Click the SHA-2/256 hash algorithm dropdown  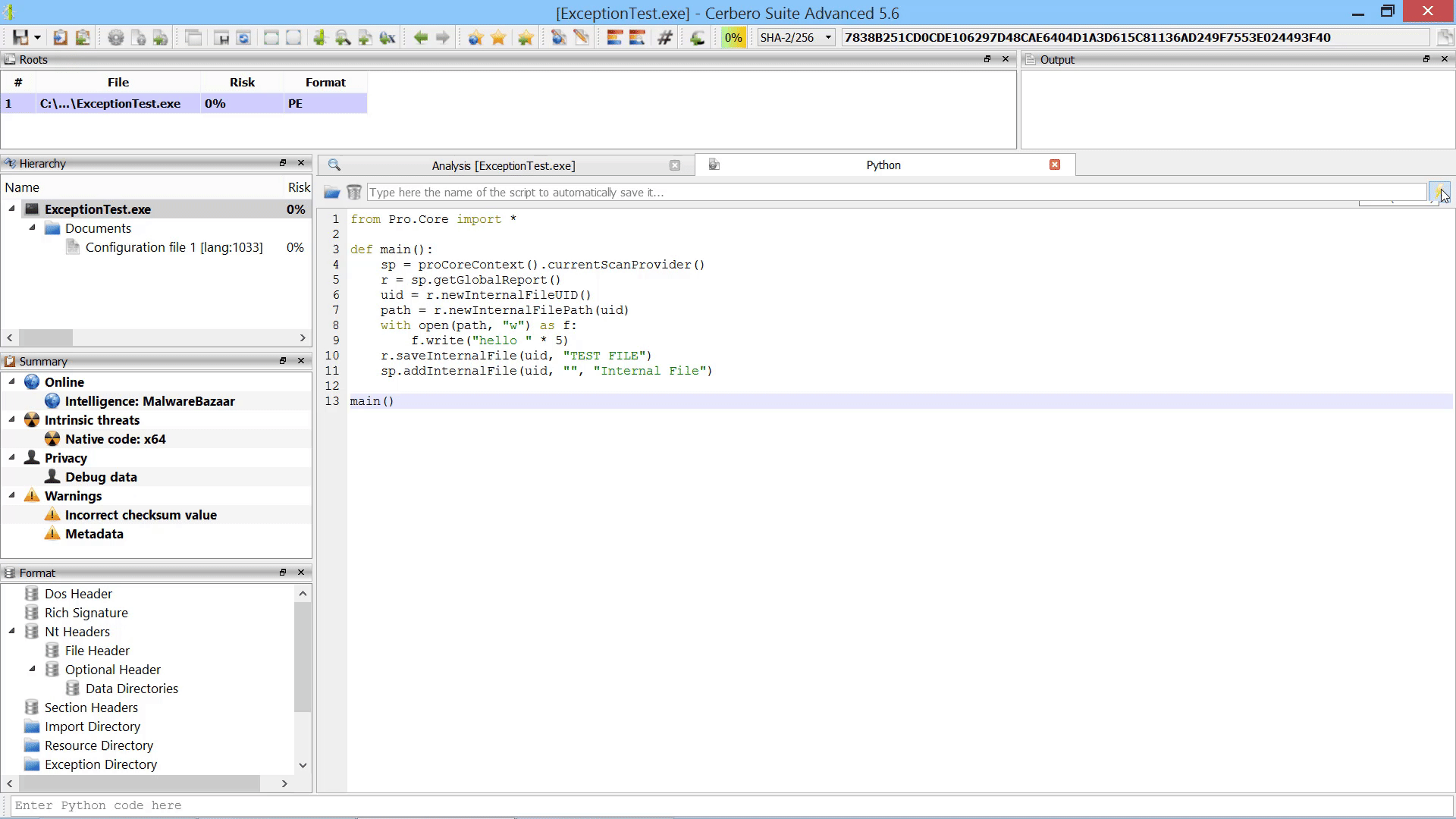coord(795,37)
